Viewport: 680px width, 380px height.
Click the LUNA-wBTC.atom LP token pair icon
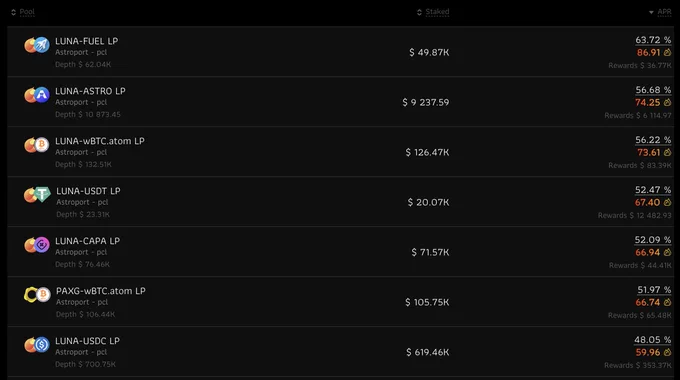click(x=37, y=144)
